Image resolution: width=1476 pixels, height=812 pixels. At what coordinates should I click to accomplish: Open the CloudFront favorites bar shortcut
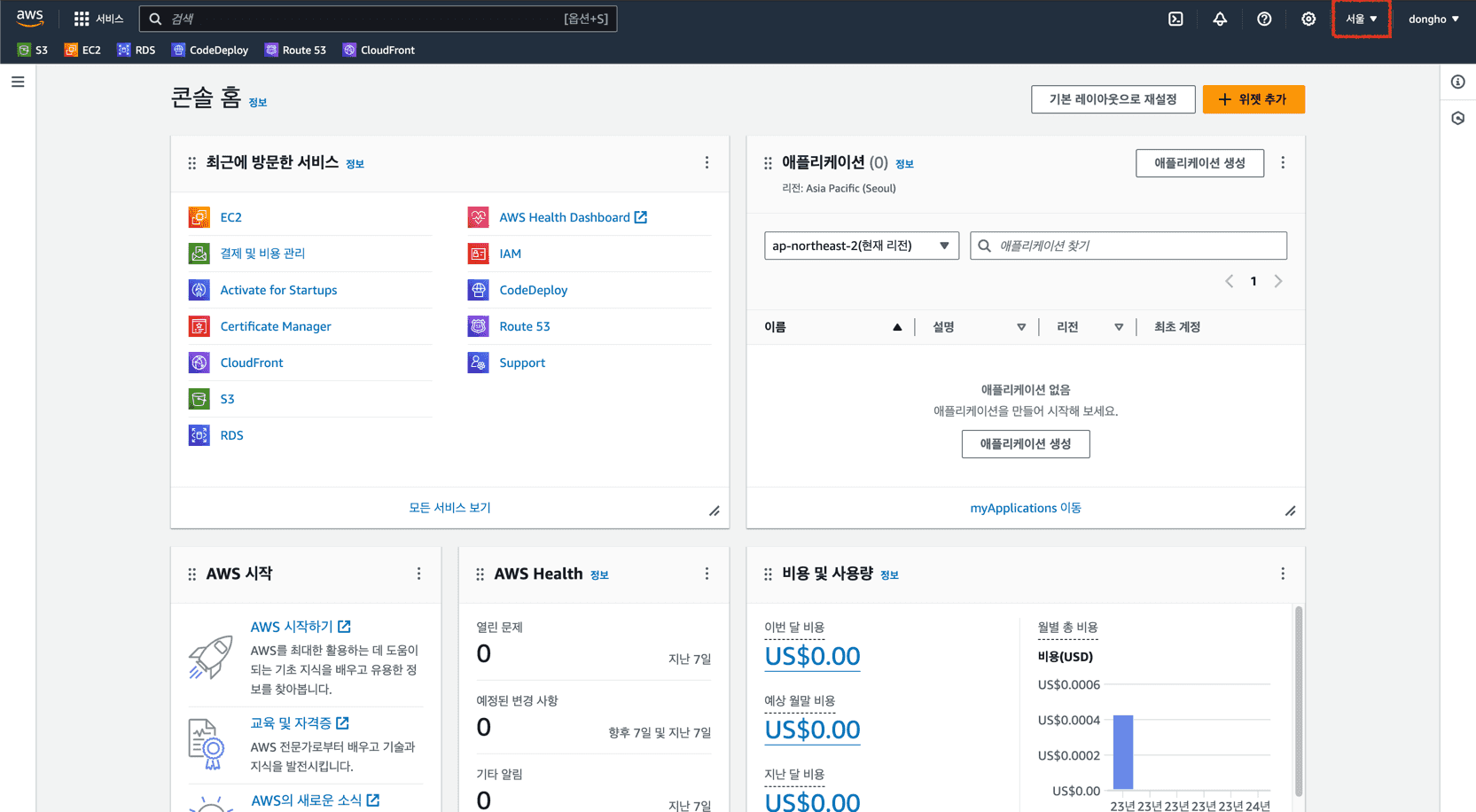tap(379, 50)
